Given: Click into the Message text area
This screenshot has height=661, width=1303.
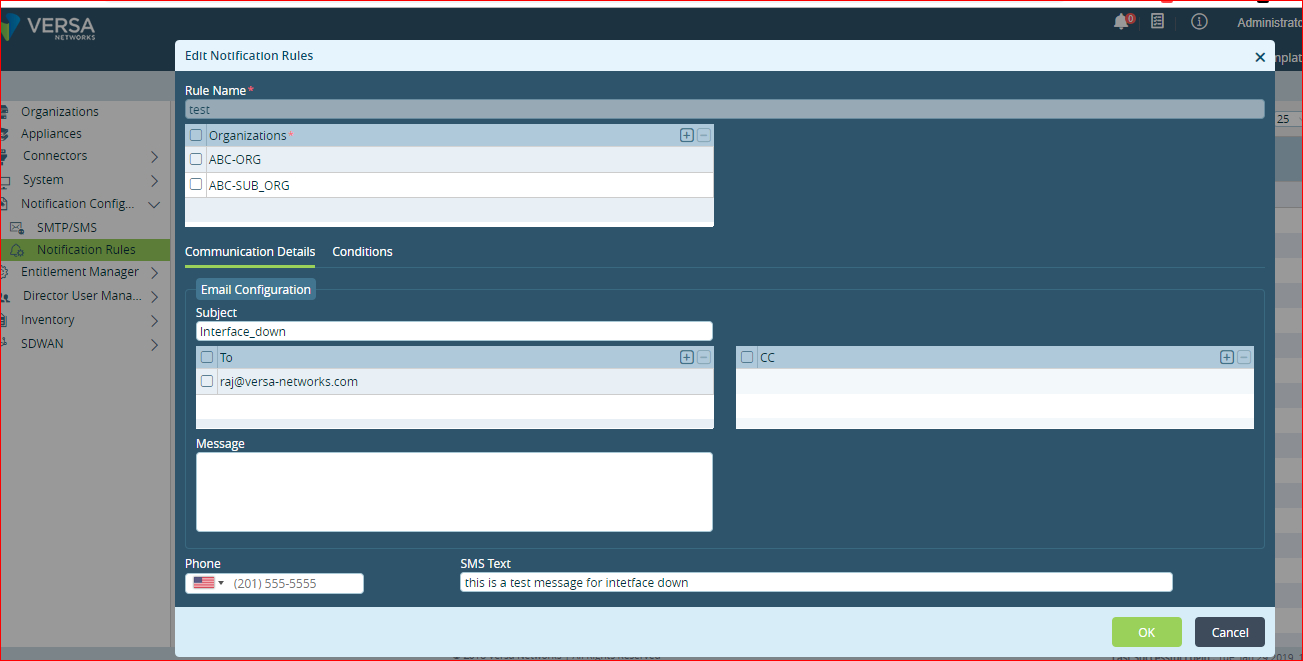Looking at the screenshot, I should pos(454,492).
